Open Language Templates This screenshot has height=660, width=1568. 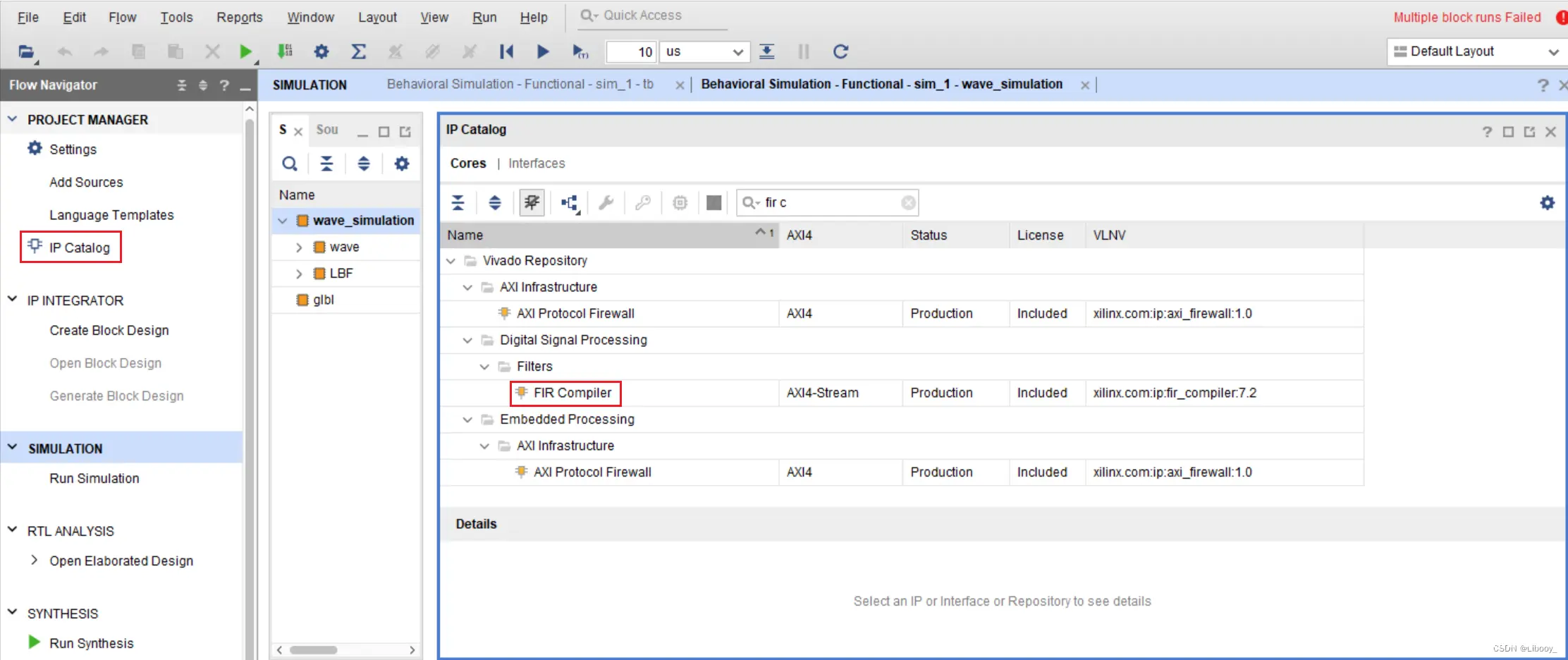[111, 215]
